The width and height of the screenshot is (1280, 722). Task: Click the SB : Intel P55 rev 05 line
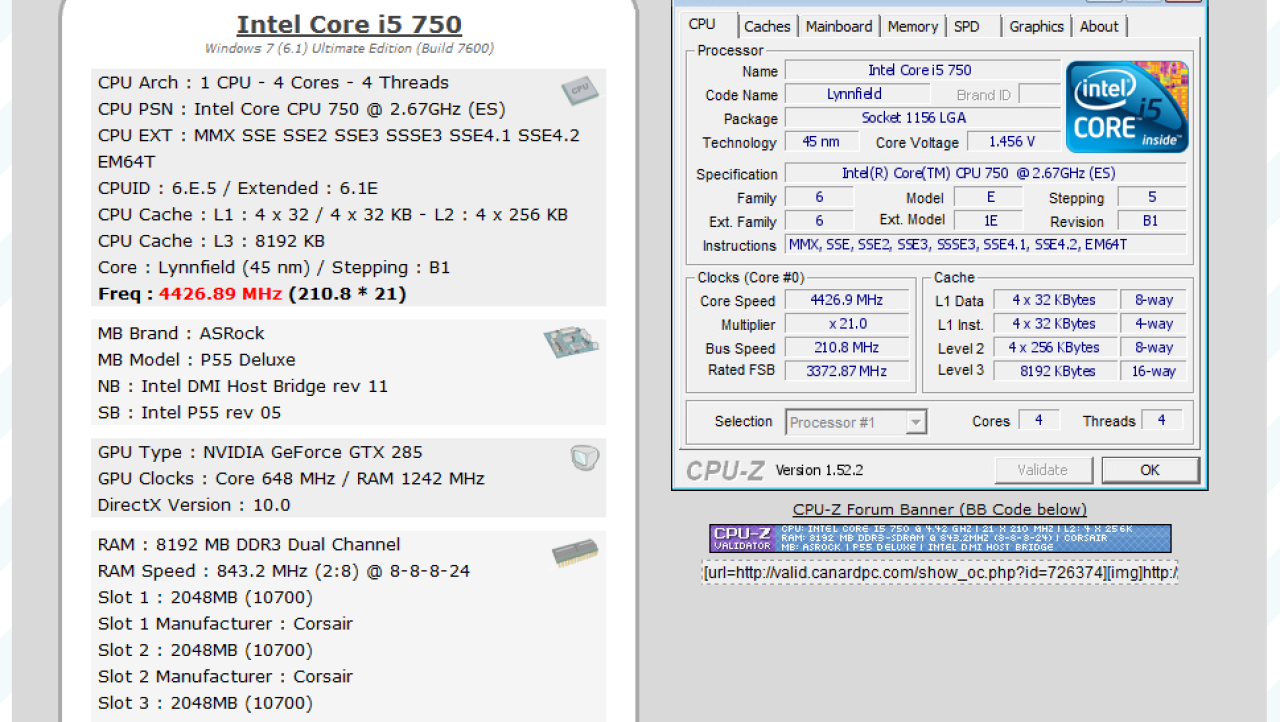pos(189,413)
